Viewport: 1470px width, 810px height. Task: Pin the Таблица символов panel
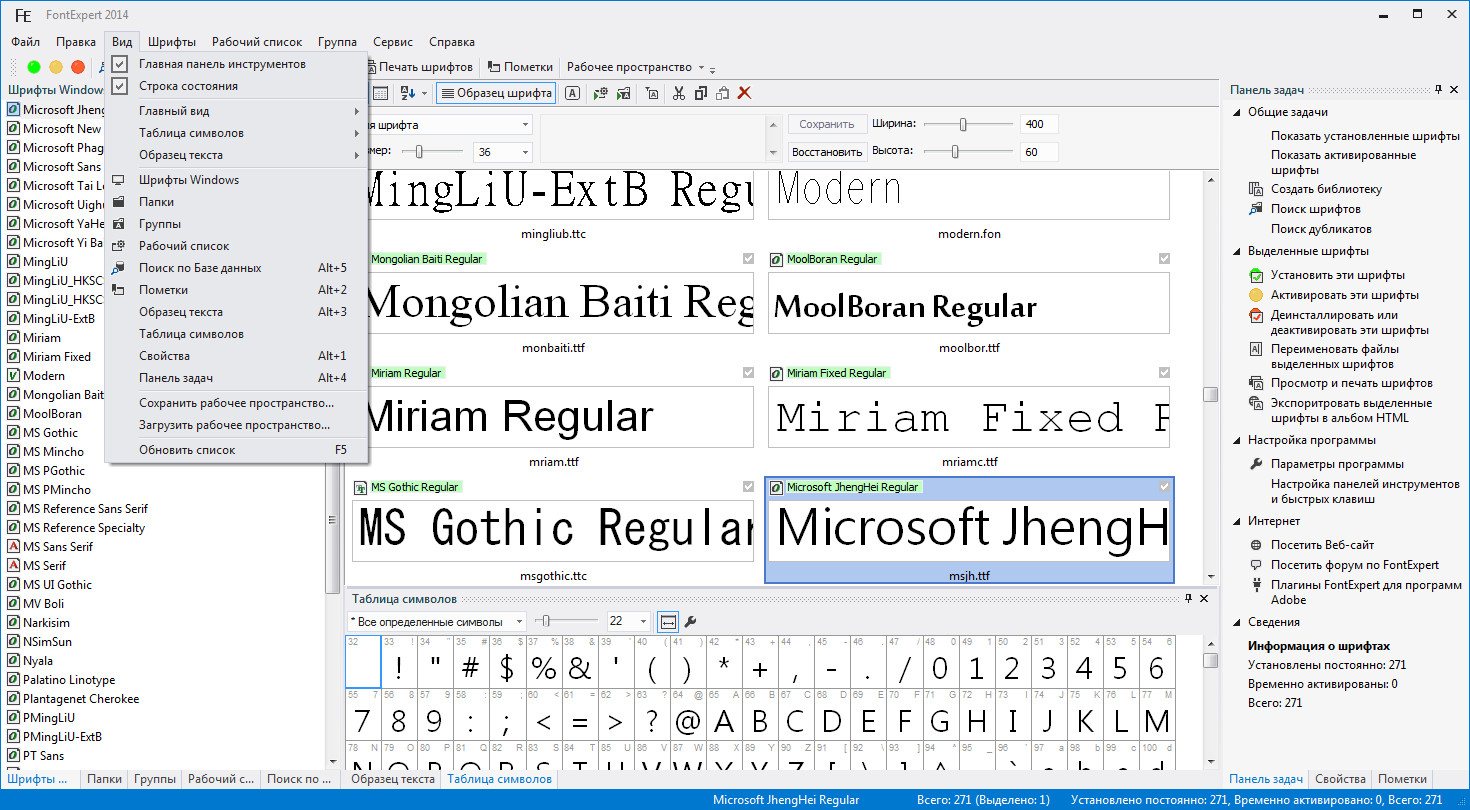click(x=1188, y=598)
